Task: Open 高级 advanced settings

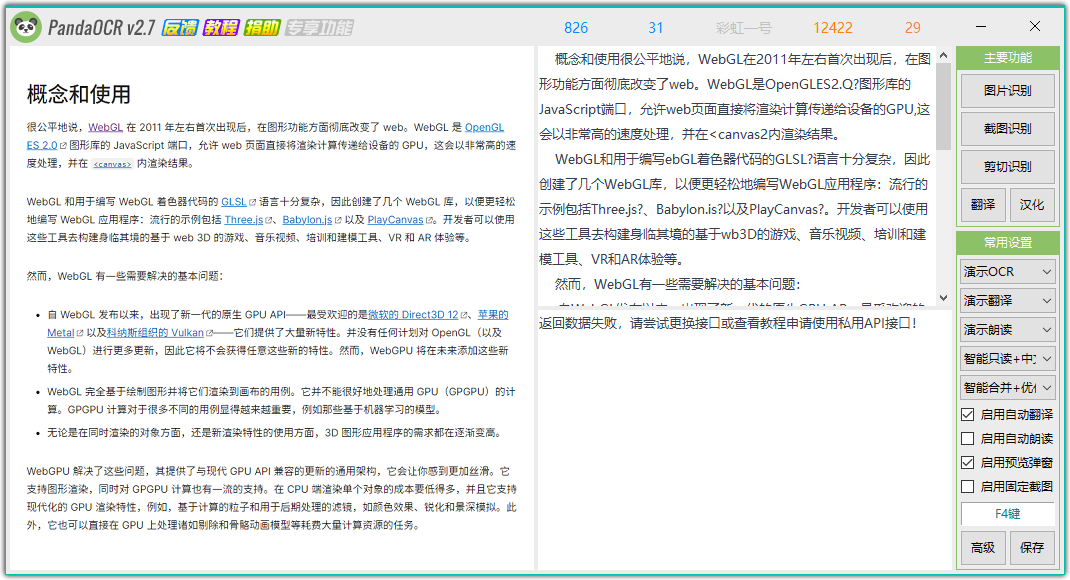Action: [x=983, y=548]
